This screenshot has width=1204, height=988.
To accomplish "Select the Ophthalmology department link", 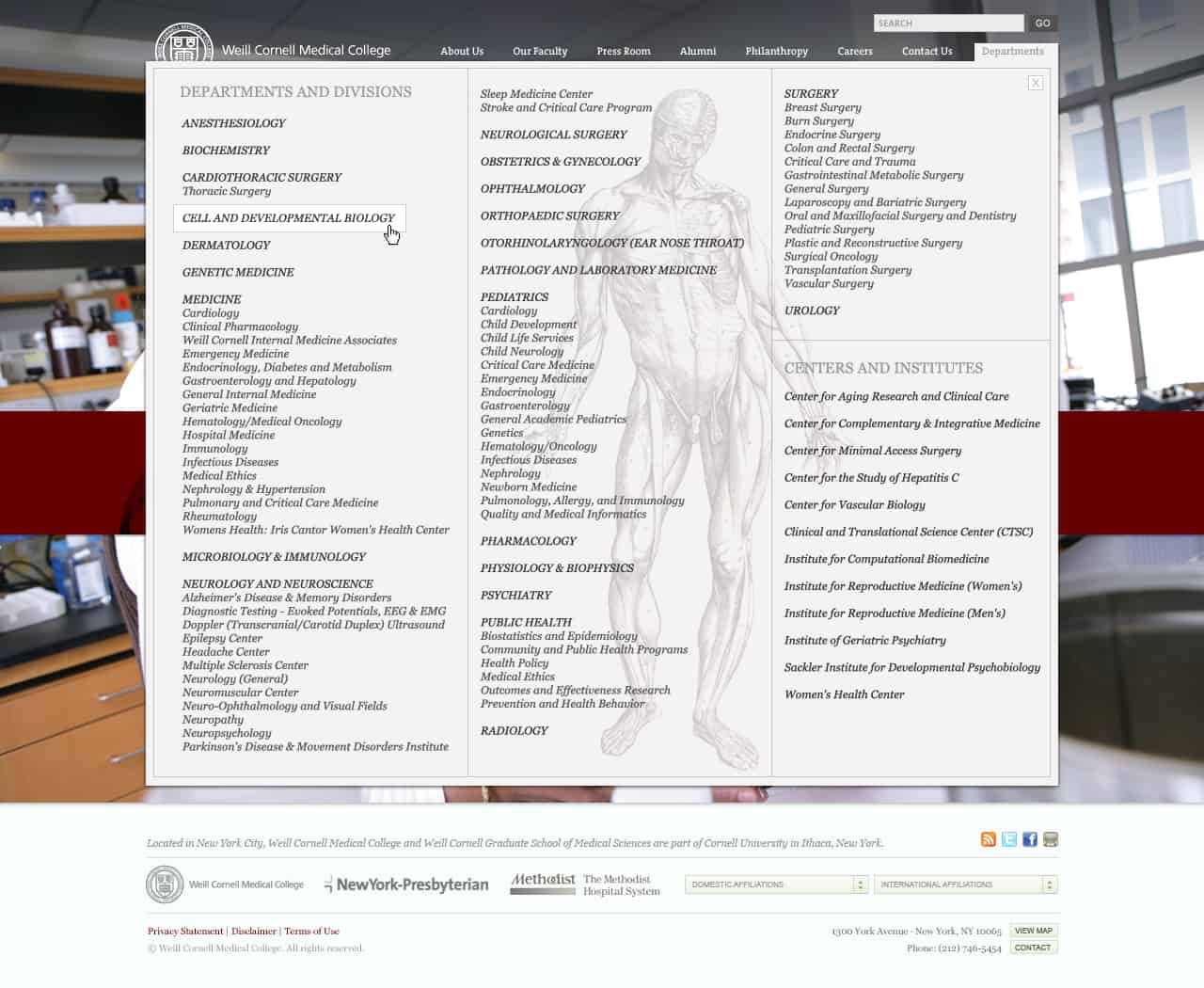I will (x=532, y=189).
